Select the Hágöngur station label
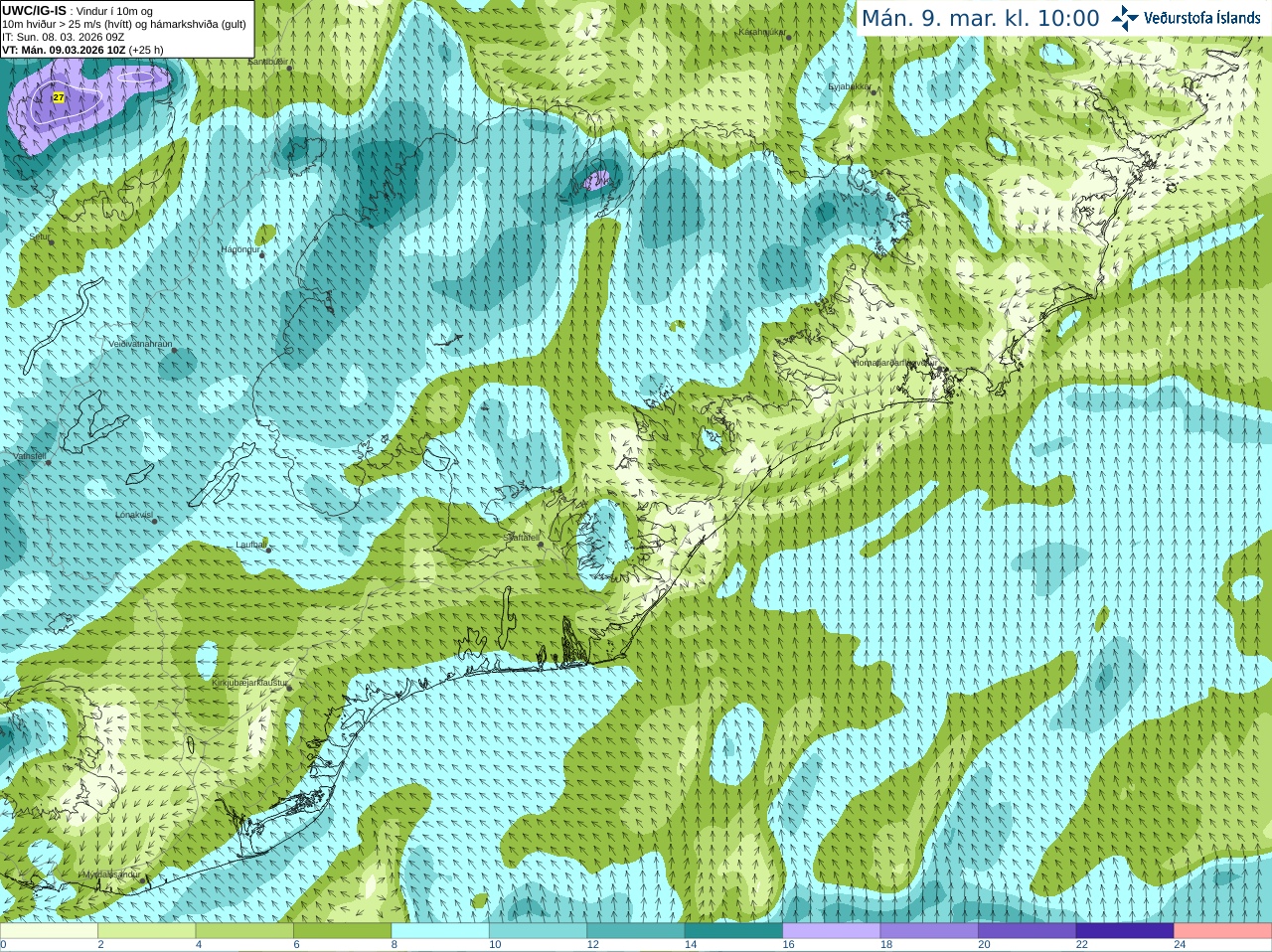Viewport: 1272px width, 952px height. pyautogui.click(x=239, y=249)
